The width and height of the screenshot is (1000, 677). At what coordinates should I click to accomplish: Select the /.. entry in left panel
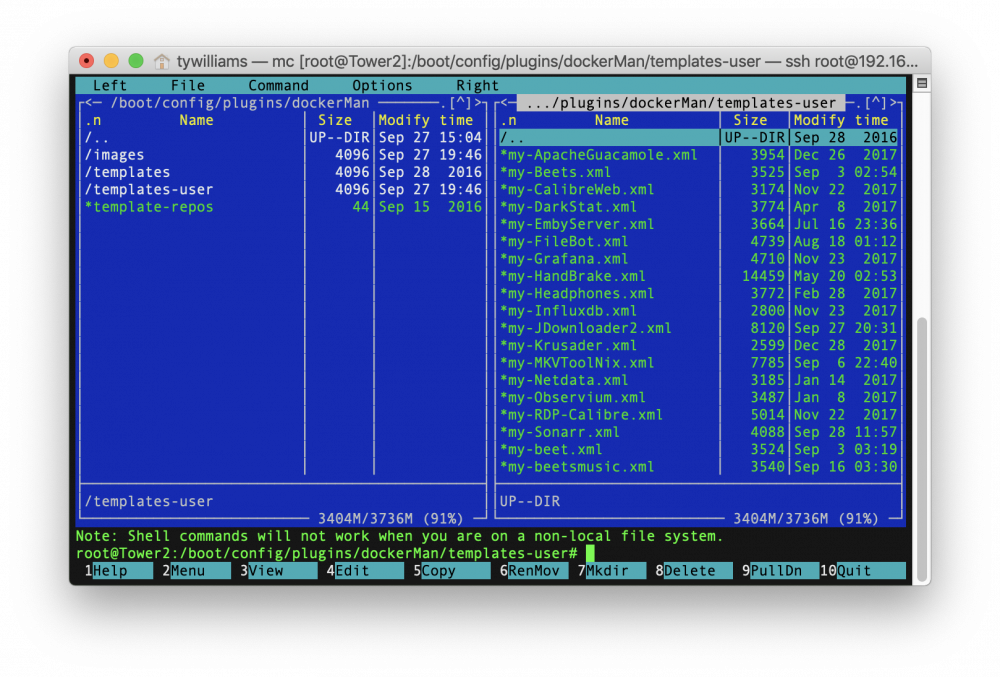[283, 138]
